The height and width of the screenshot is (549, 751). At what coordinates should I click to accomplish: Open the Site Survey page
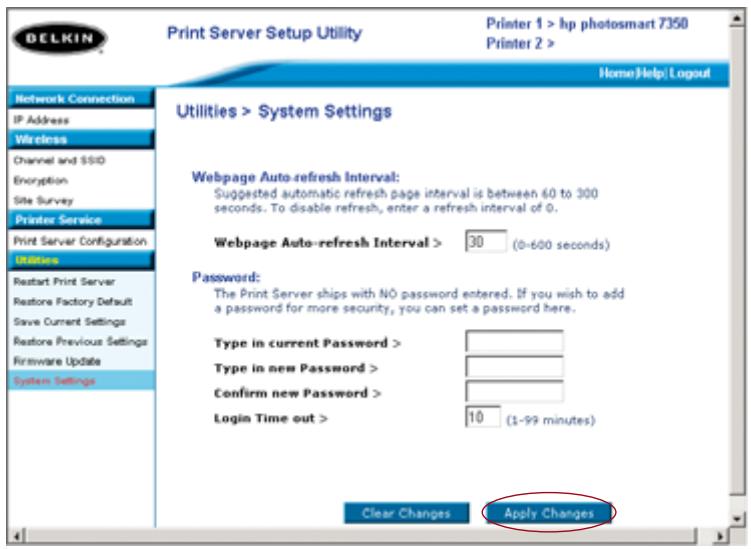coord(43,200)
